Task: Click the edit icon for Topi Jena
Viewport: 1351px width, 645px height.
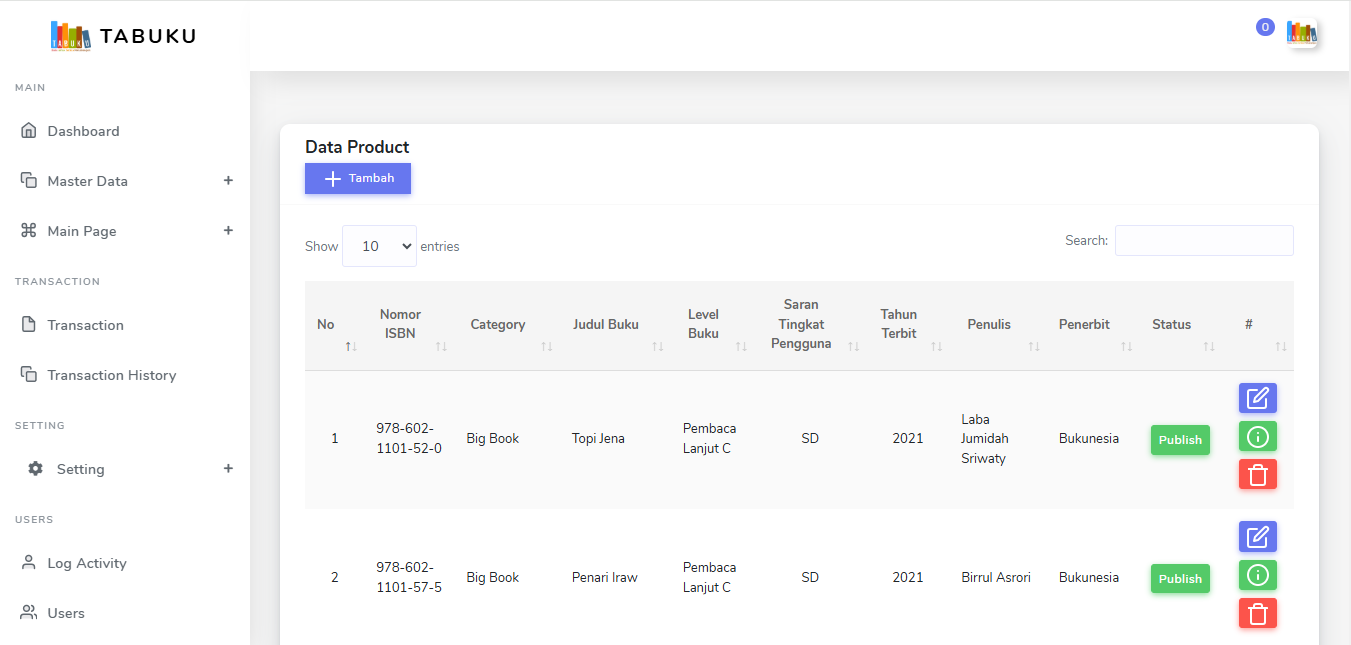Action: pos(1257,398)
